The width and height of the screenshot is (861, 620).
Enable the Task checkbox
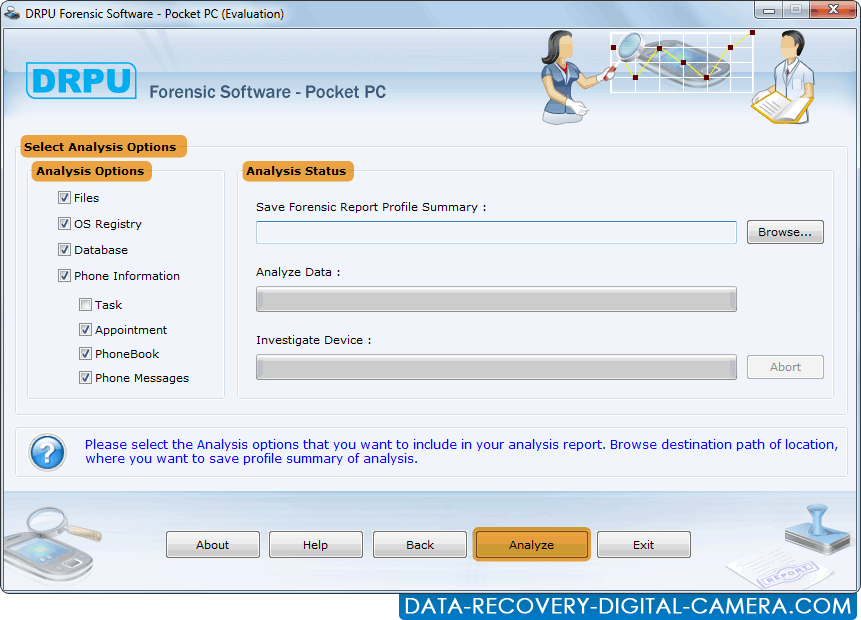tap(85, 305)
